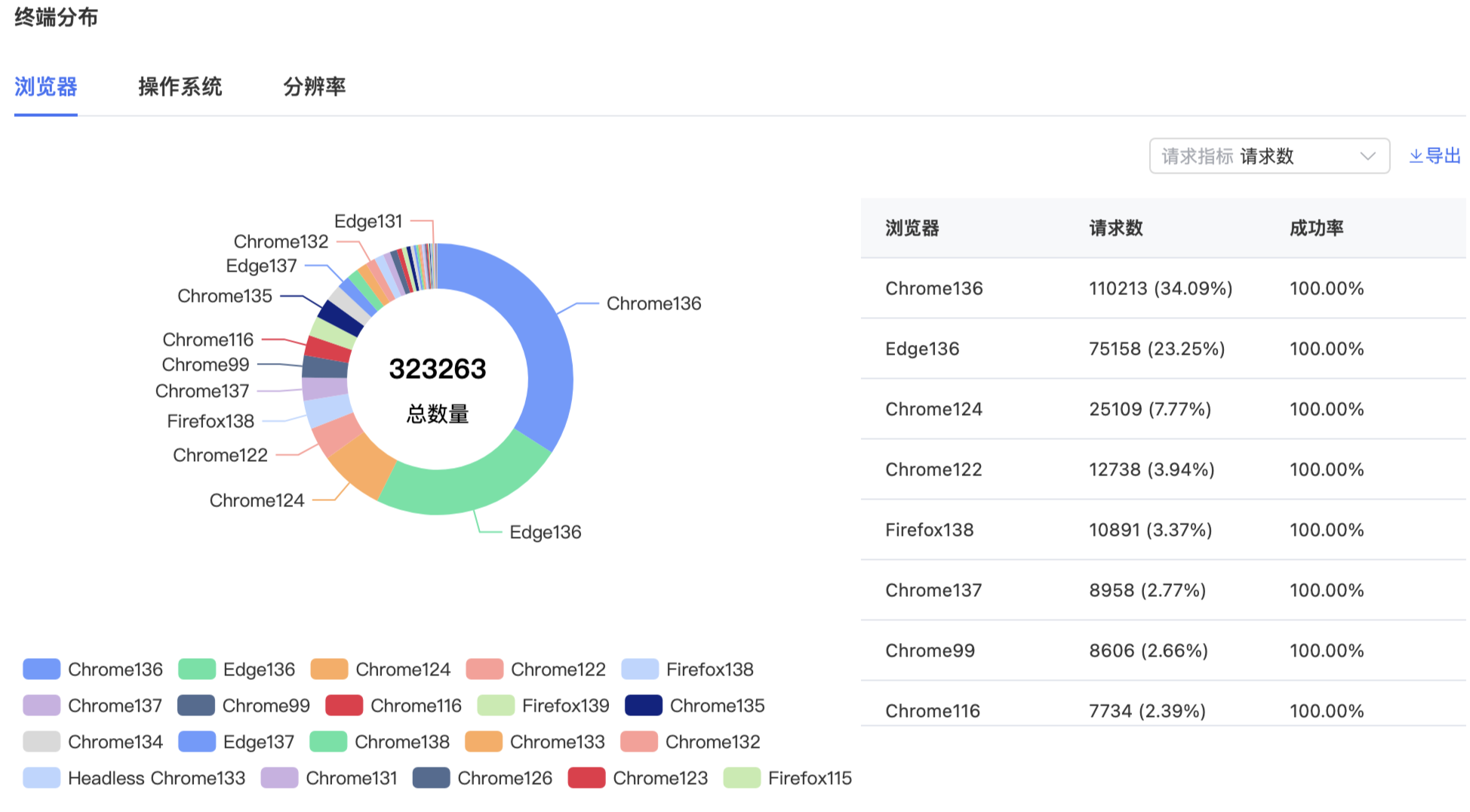Click the Chrome132 chart label
The height and width of the screenshot is (812, 1470).
pos(281,241)
